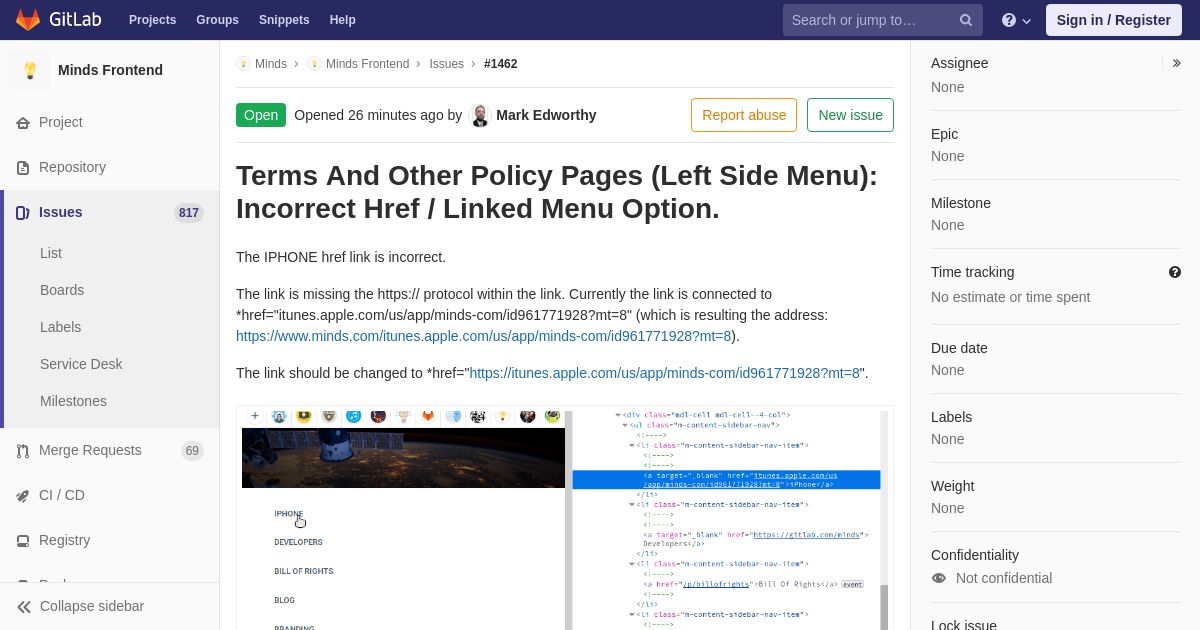Click the Minds Frontend lightbulb avatar
Viewport: 1200px width, 630px height.
30,70
